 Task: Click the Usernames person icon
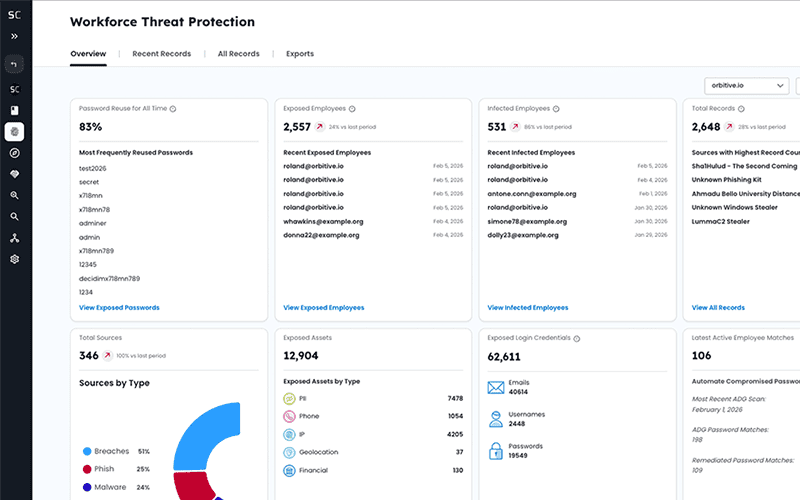tap(495, 419)
